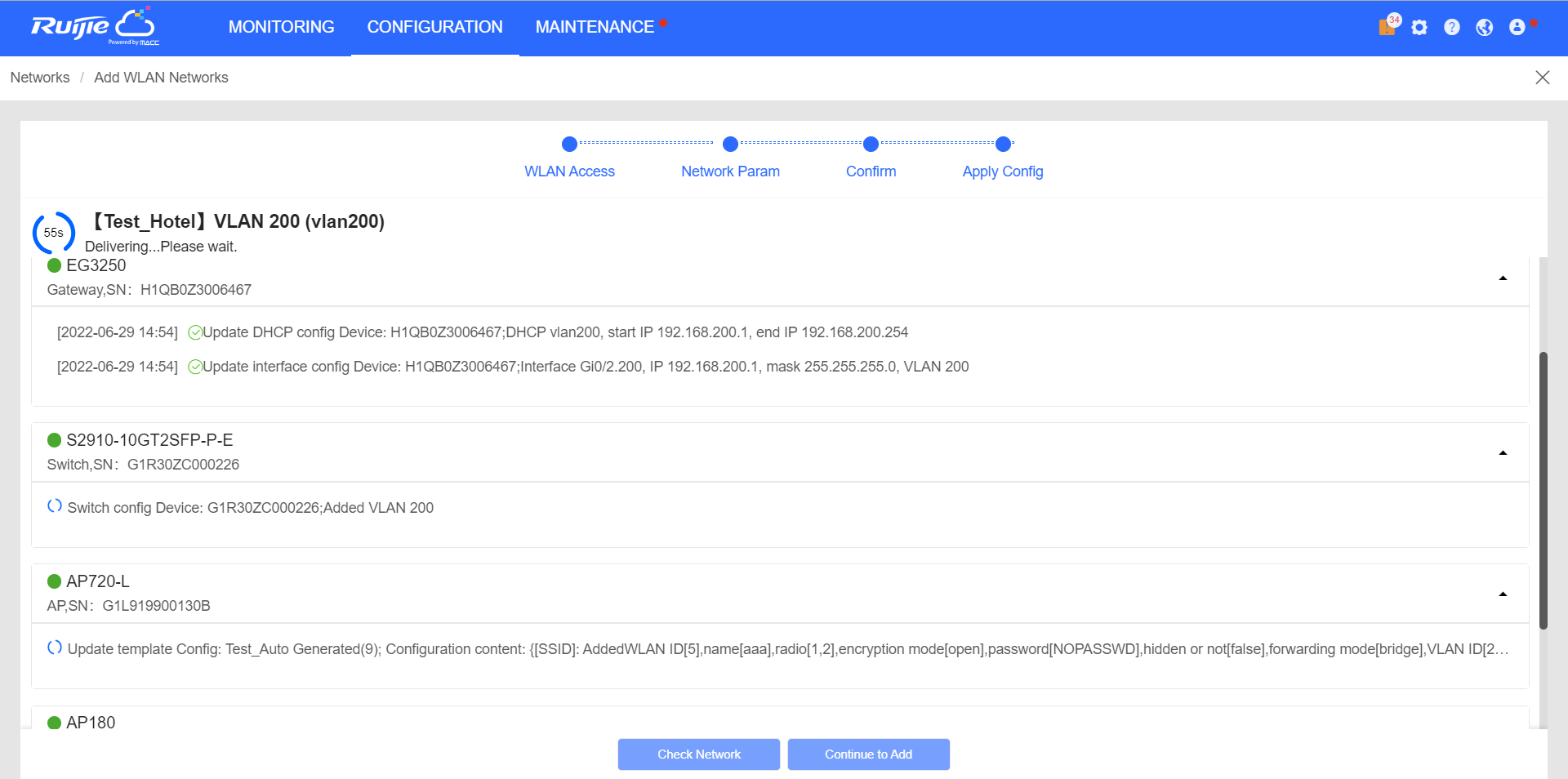1568x779 pixels.
Task: Click the 55s countdown progress circle
Action: [54, 233]
